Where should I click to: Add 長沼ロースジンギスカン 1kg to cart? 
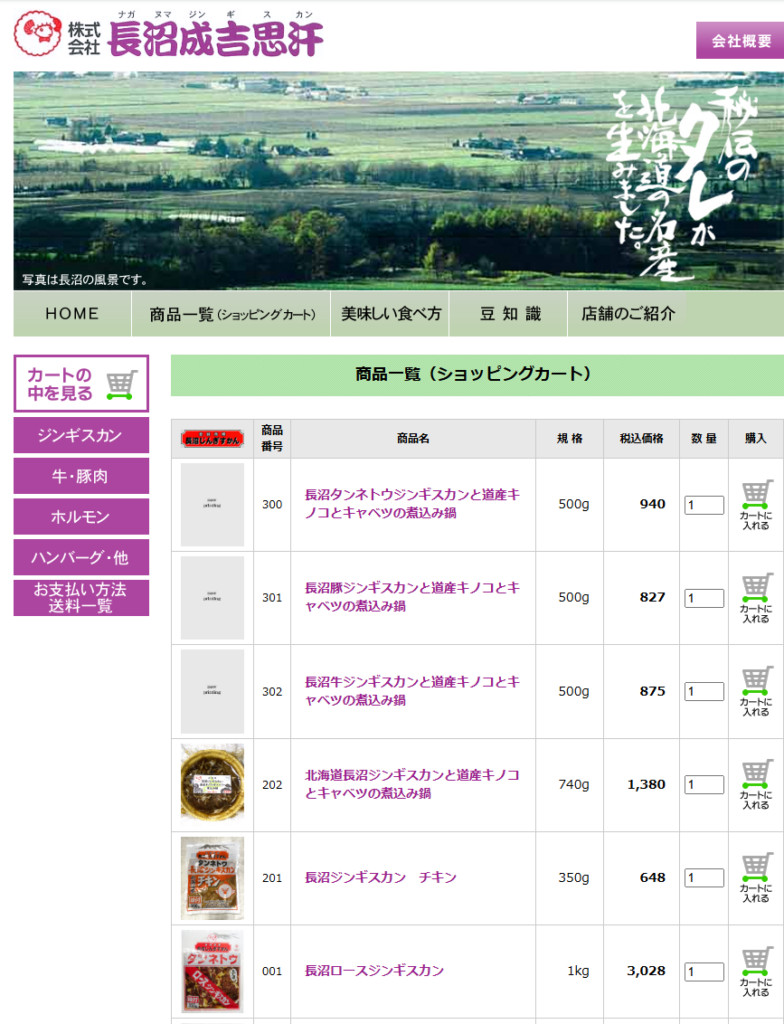[756, 970]
